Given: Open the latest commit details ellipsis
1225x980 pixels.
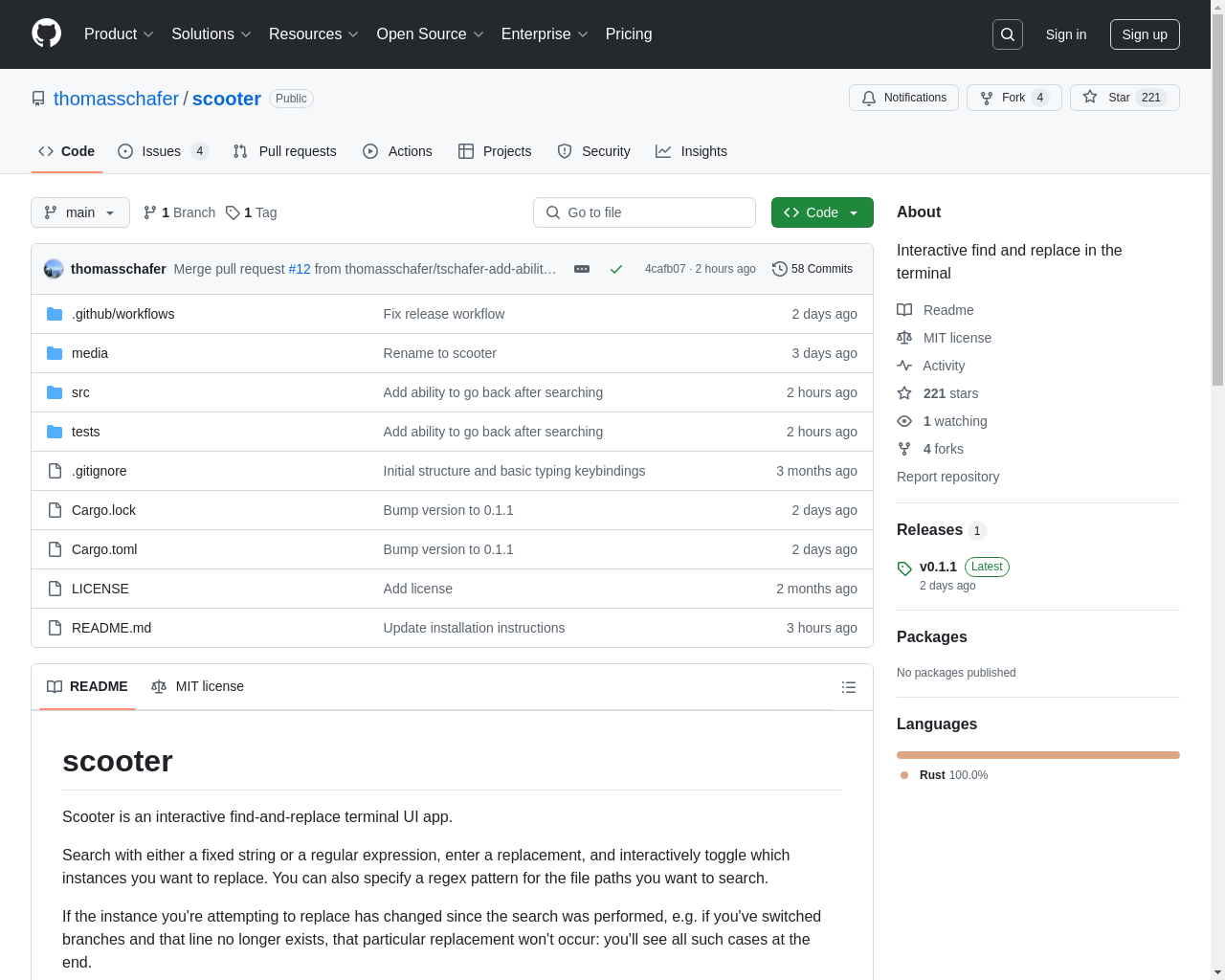Looking at the screenshot, I should [x=582, y=269].
